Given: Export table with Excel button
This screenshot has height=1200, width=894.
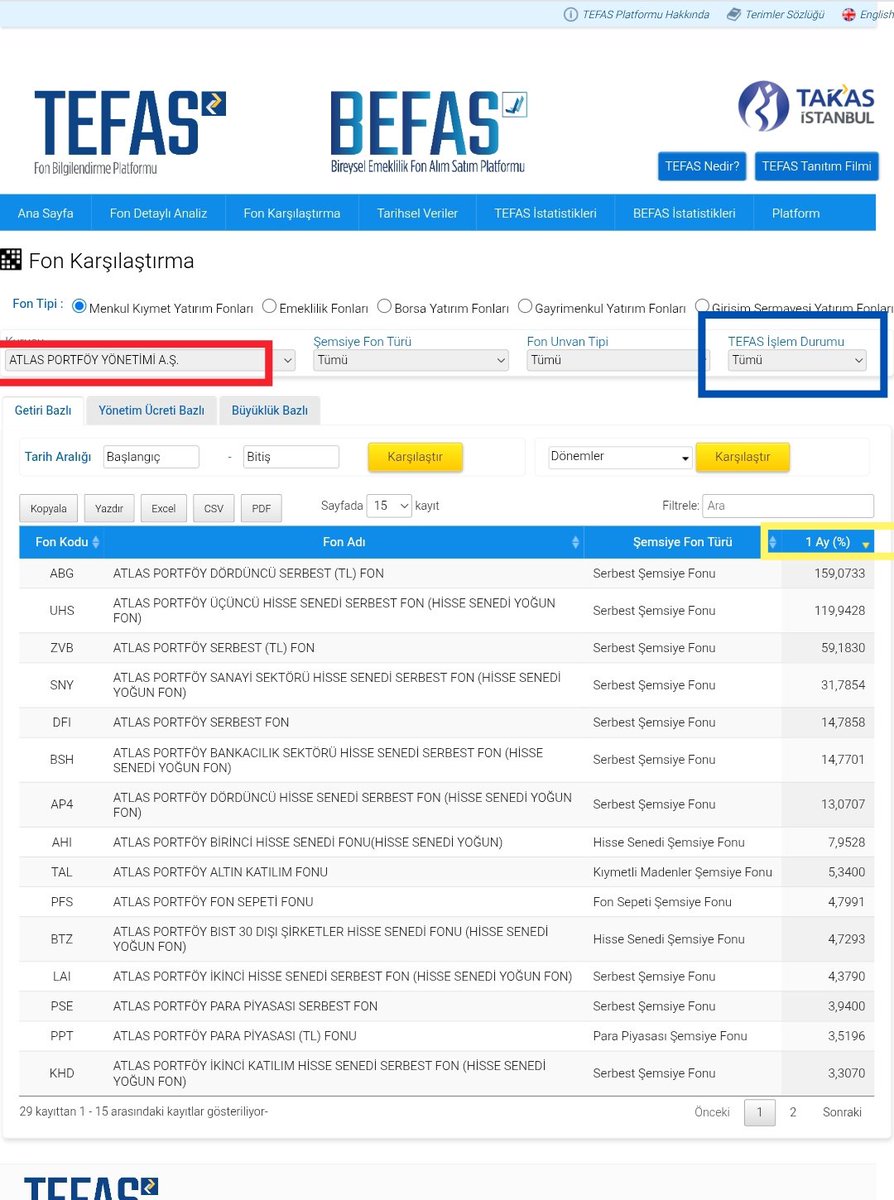Looking at the screenshot, I should click(x=163, y=509).
